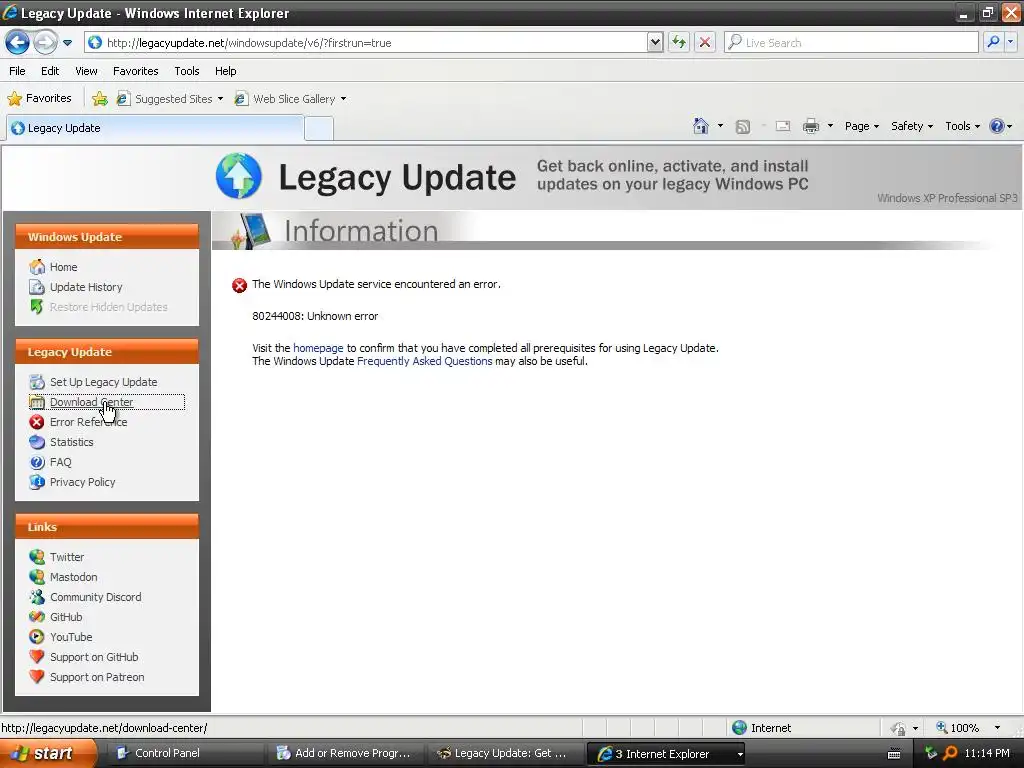Open the Privacy Policy link
The height and width of the screenshot is (768, 1024).
point(82,482)
